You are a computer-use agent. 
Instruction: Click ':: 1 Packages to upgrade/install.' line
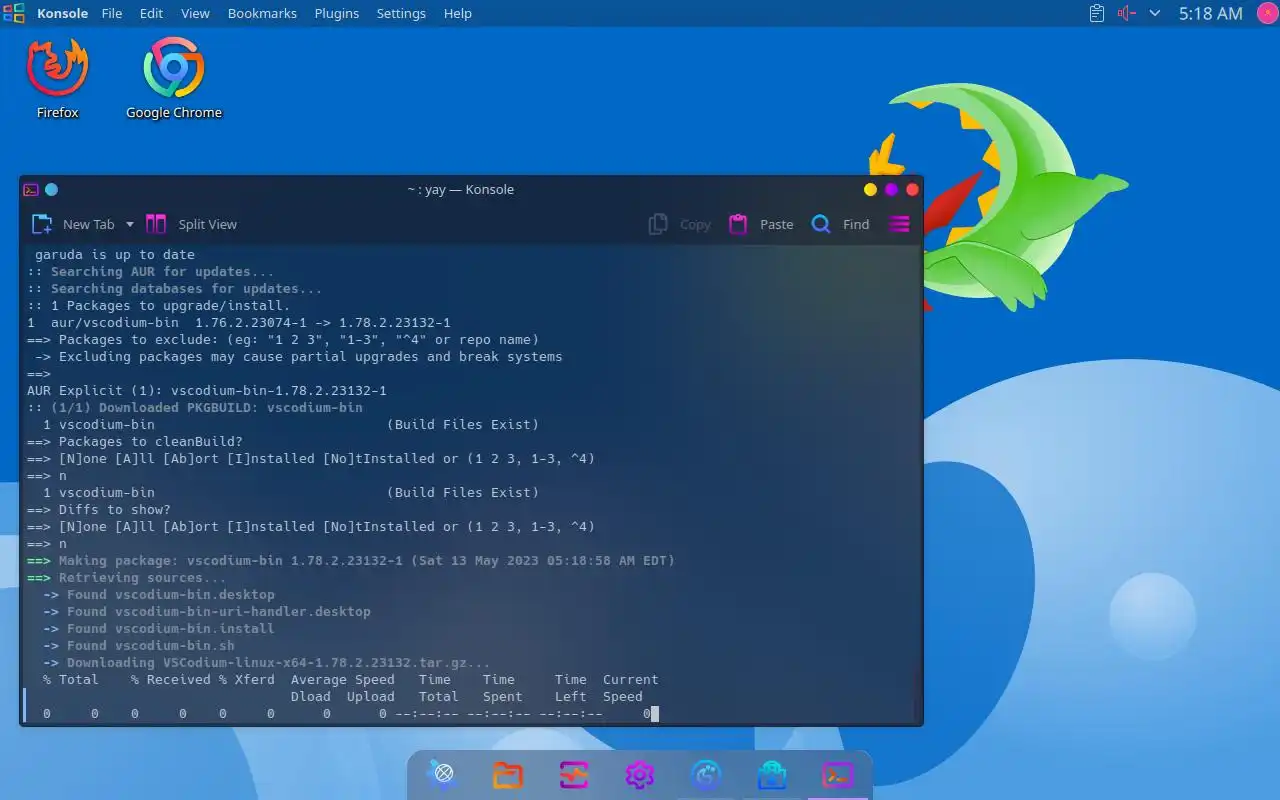coord(158,306)
